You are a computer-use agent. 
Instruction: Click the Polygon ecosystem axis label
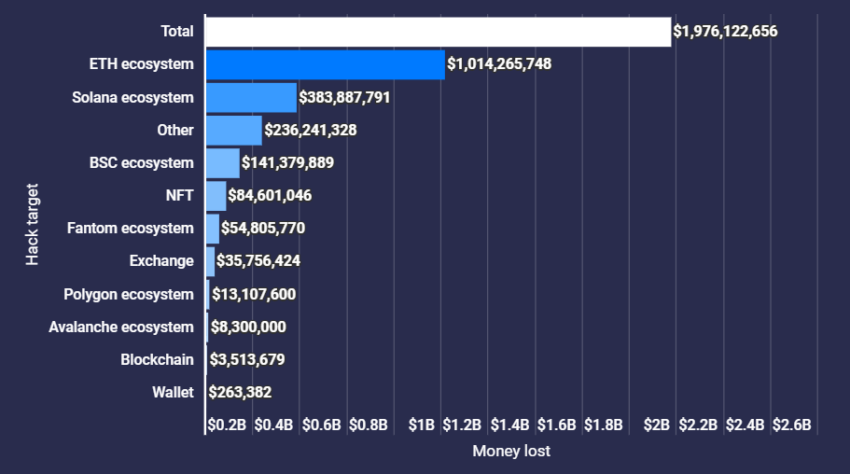pyautogui.click(x=128, y=294)
